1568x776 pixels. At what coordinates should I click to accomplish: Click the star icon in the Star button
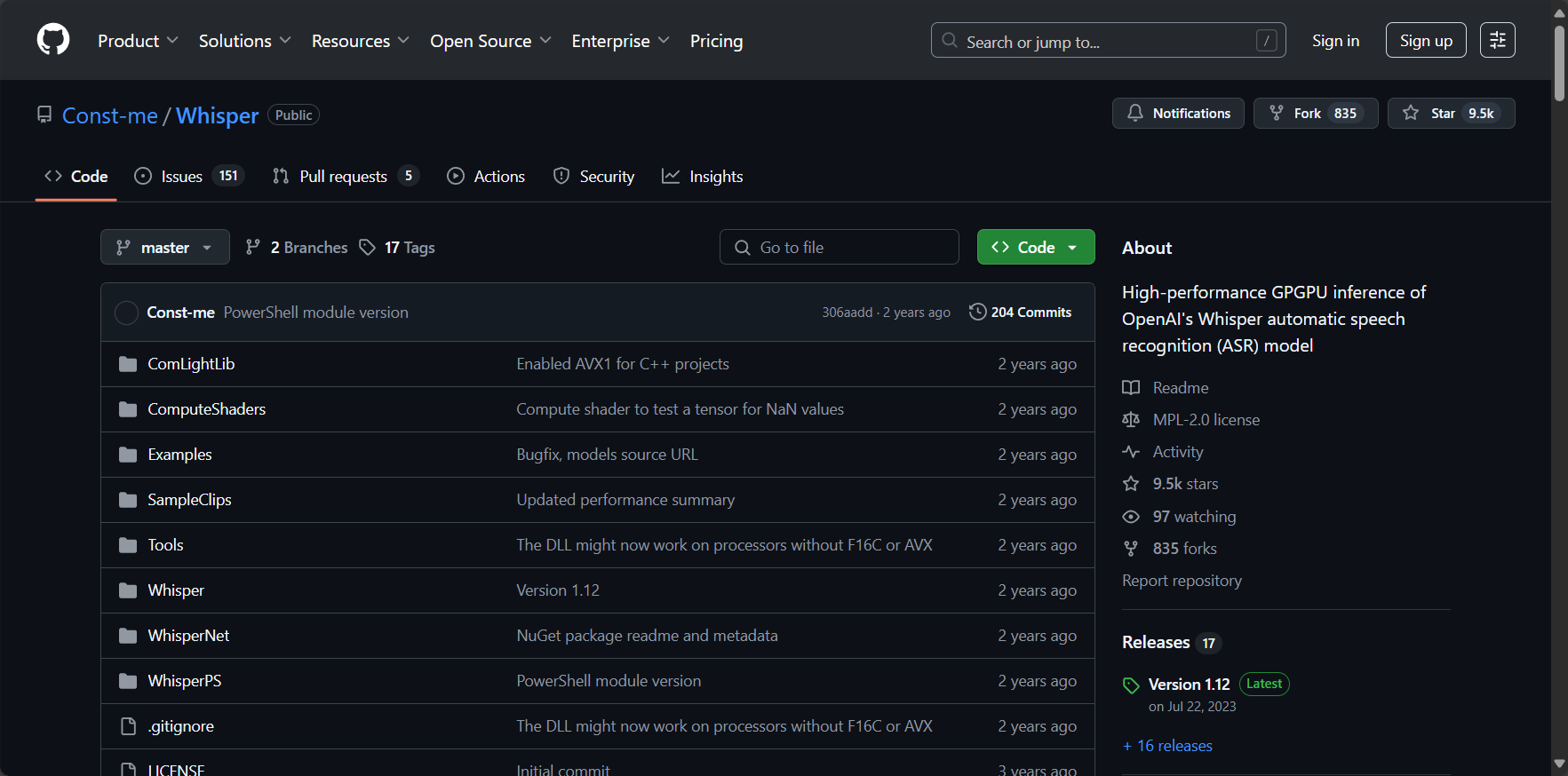pyautogui.click(x=1411, y=113)
